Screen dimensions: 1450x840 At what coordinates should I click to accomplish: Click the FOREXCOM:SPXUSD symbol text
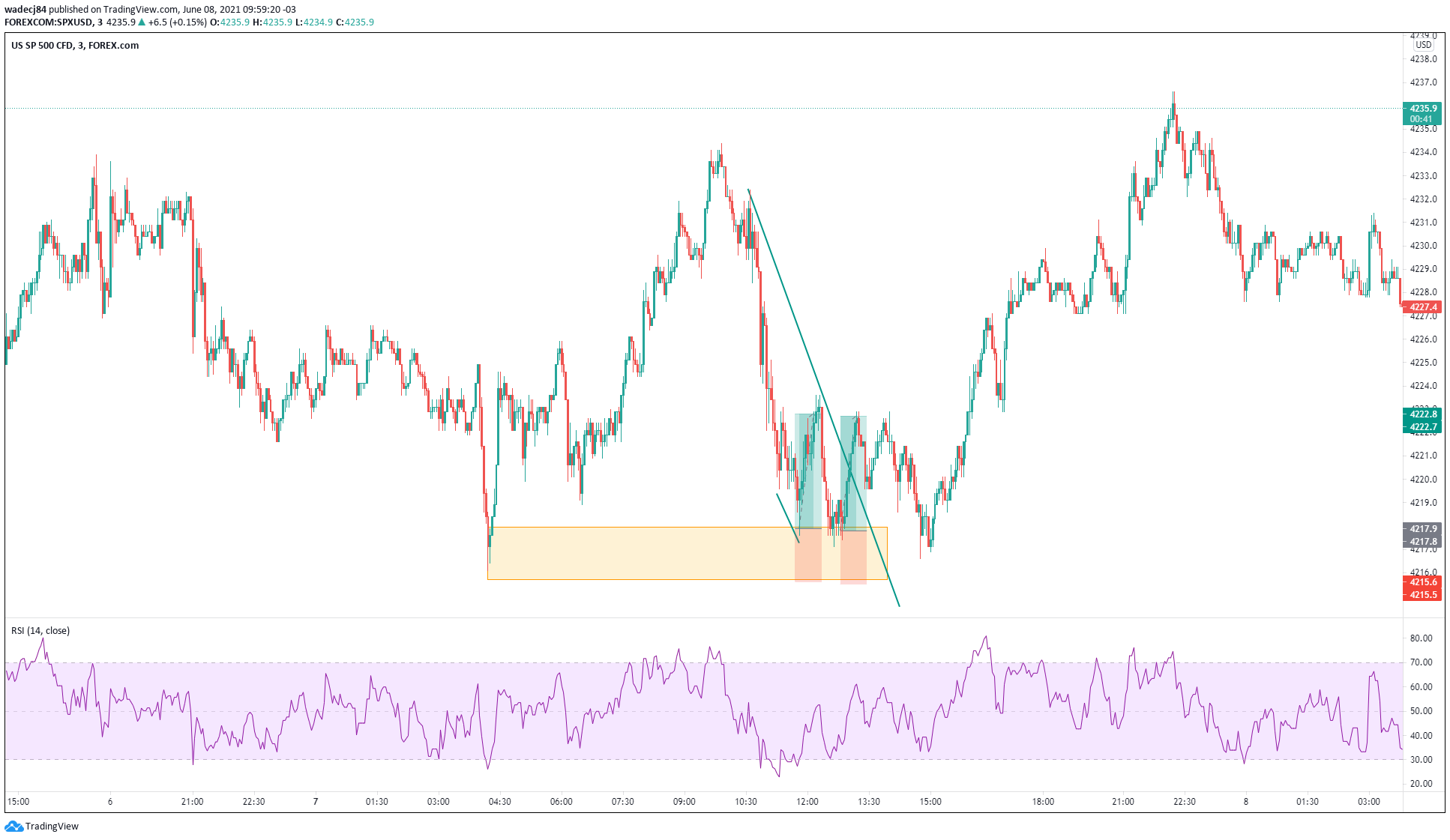(x=48, y=22)
